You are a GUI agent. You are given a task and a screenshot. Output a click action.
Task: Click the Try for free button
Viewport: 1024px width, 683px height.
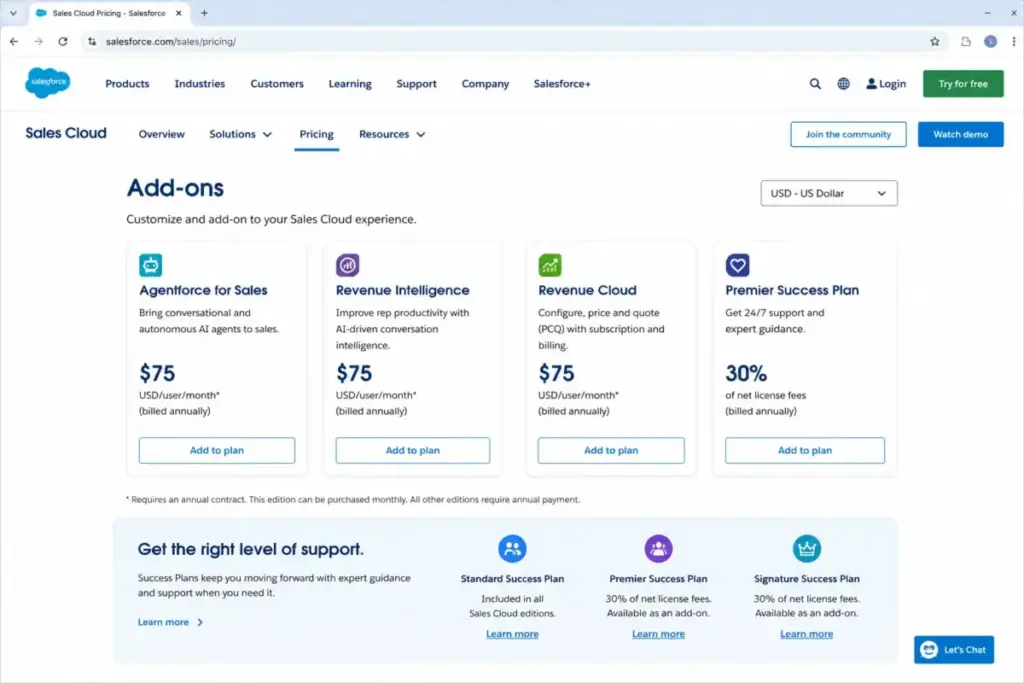point(963,84)
